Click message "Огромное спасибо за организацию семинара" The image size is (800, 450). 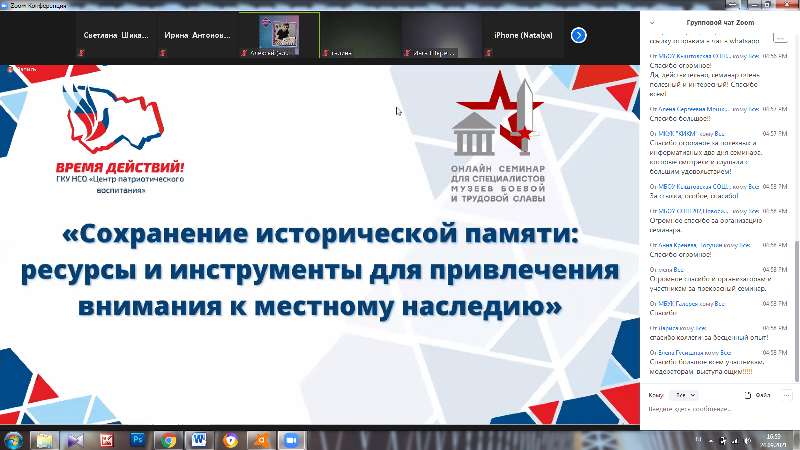pyautogui.click(x=706, y=225)
